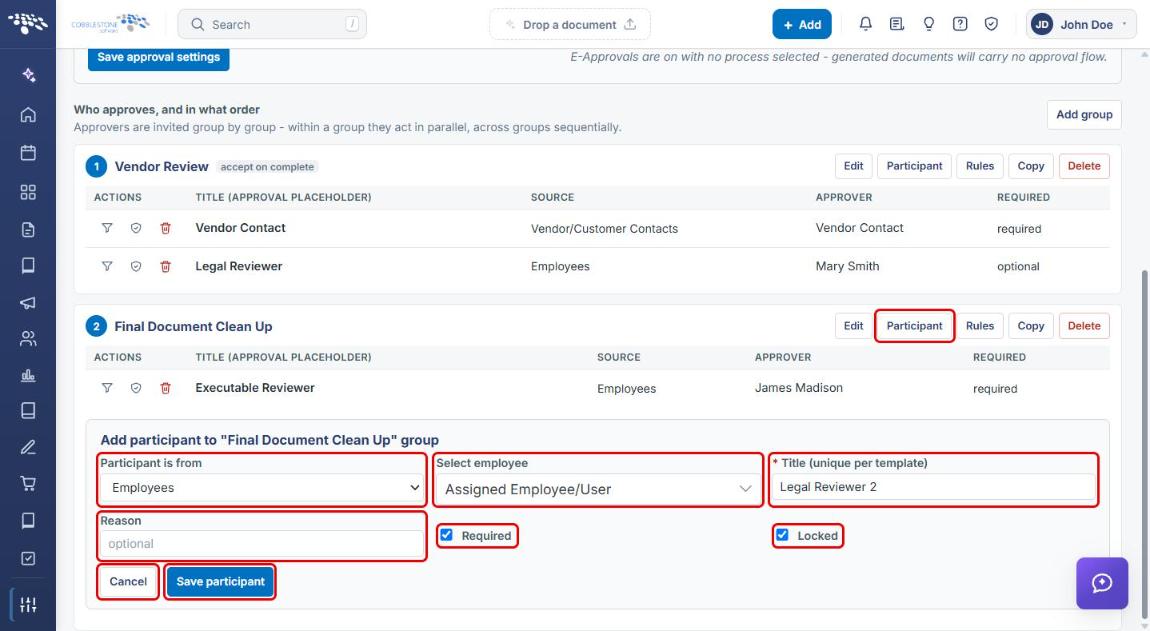The width and height of the screenshot is (1150, 631).
Task: Open the Participant is from dropdown
Action: [x=262, y=488]
